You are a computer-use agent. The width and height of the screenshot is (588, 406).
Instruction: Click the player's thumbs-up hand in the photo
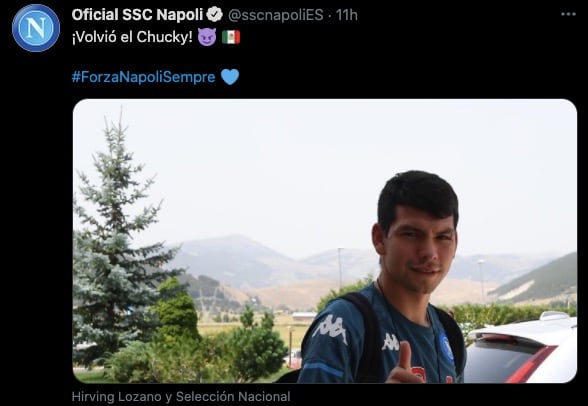click(403, 366)
